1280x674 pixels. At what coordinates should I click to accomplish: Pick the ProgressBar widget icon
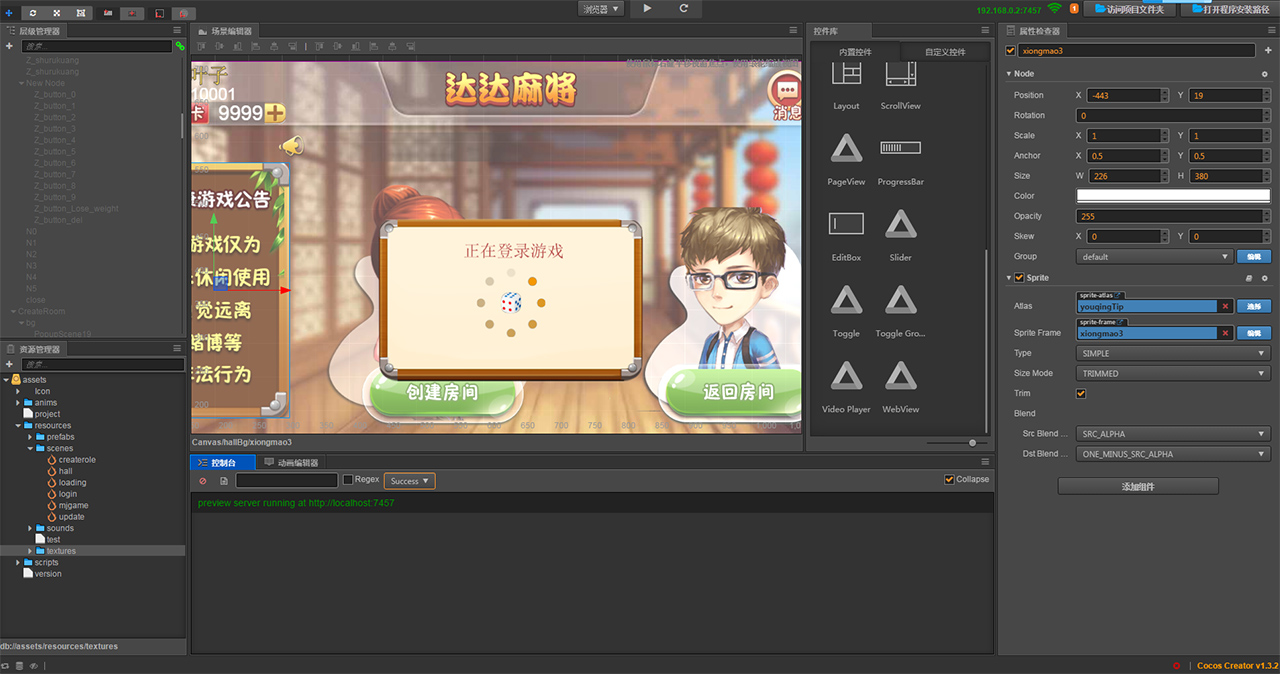point(900,154)
